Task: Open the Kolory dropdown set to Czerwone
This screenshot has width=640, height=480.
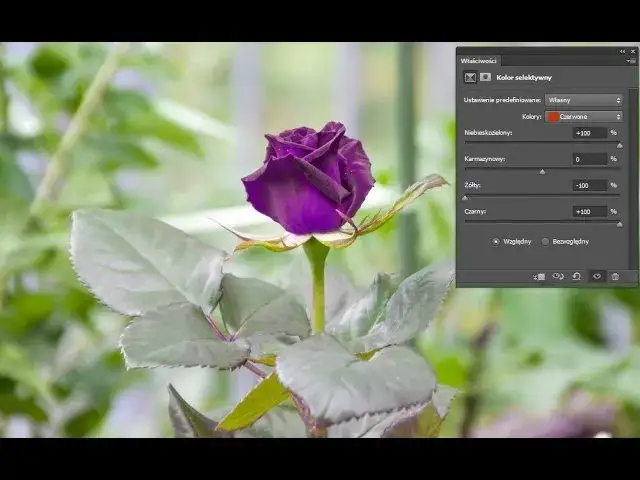Action: click(583, 116)
